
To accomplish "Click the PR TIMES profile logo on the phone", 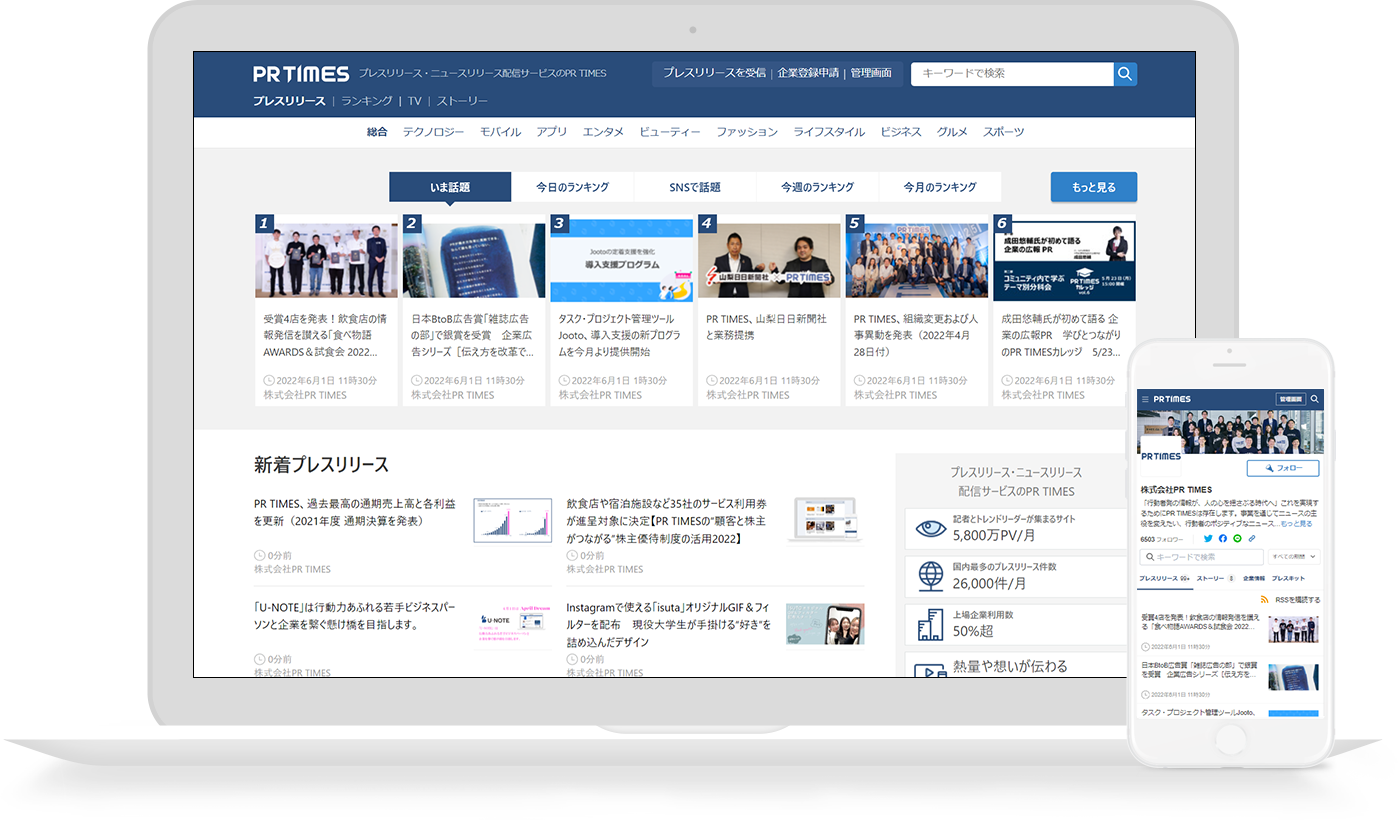I will (x=1161, y=456).
